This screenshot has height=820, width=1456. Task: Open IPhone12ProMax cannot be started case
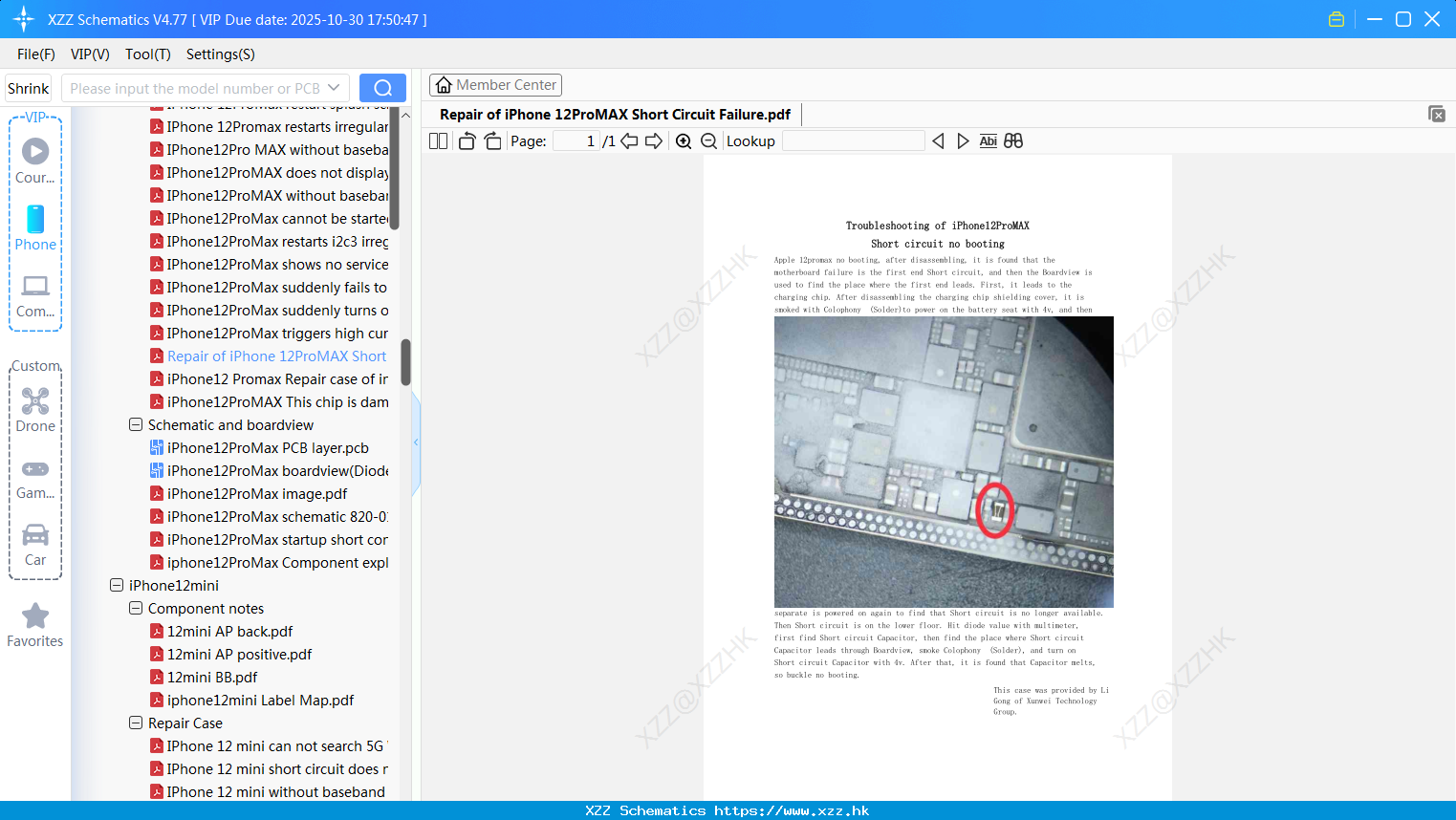[277, 218]
